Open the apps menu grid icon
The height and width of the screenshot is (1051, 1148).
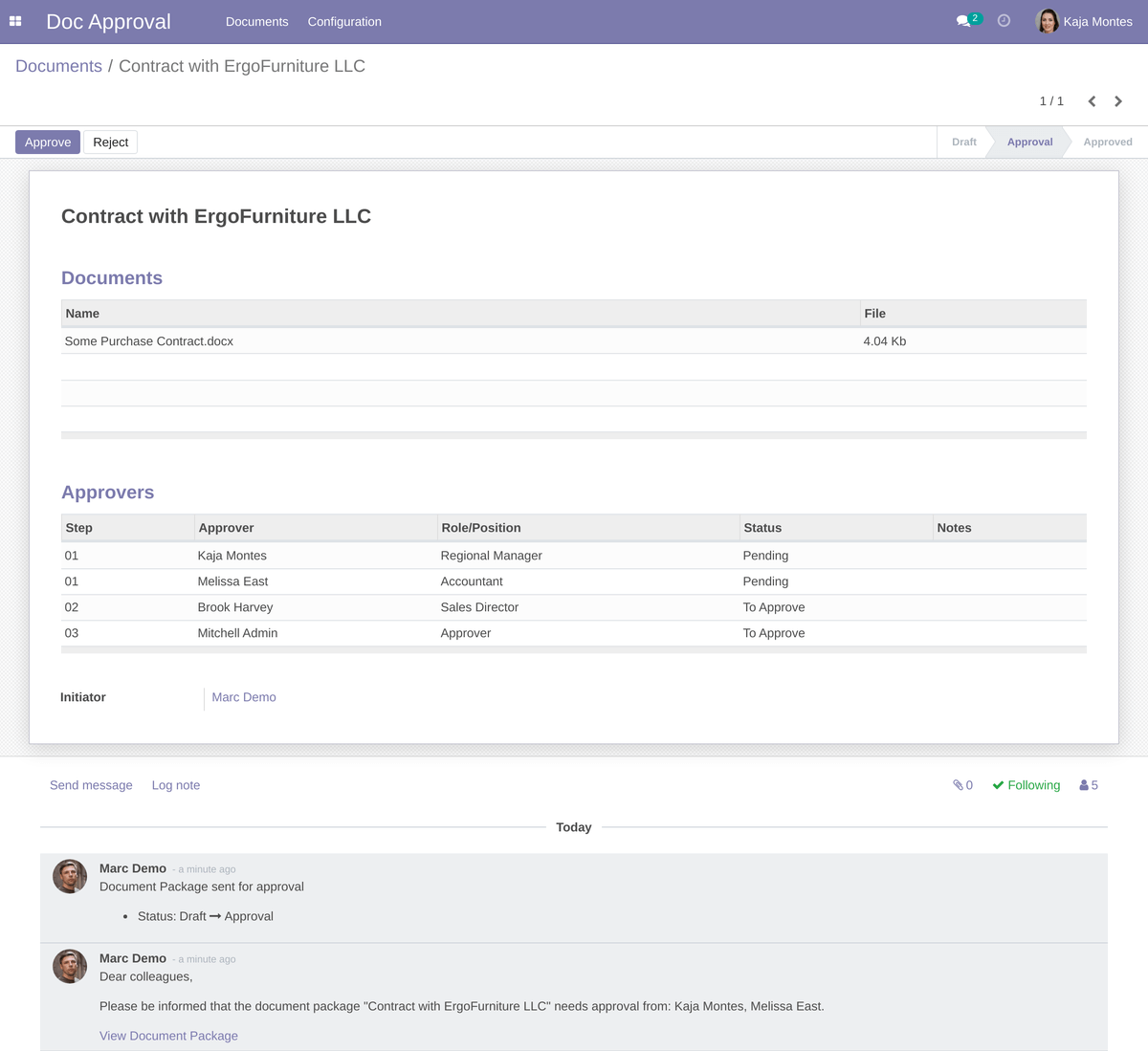pyautogui.click(x=15, y=21)
